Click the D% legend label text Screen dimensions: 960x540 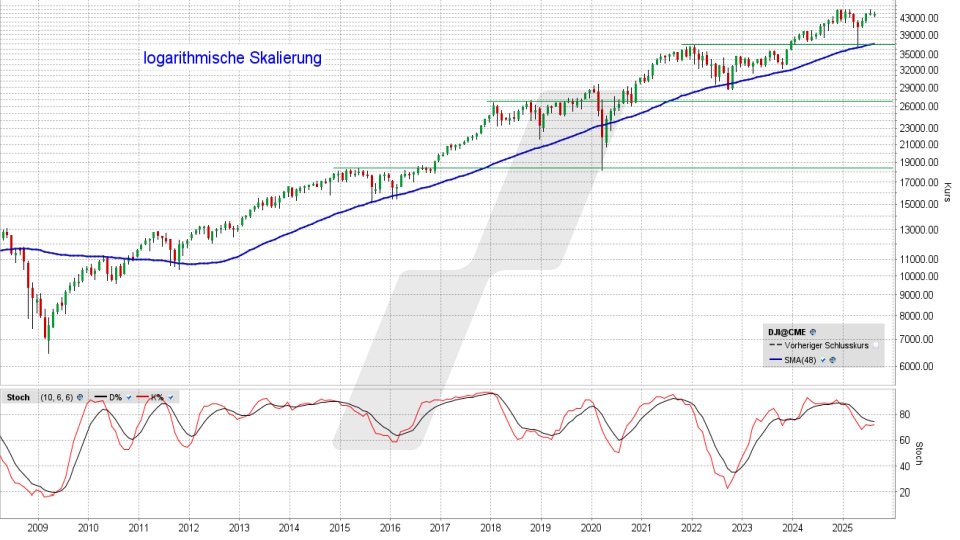(x=116, y=397)
